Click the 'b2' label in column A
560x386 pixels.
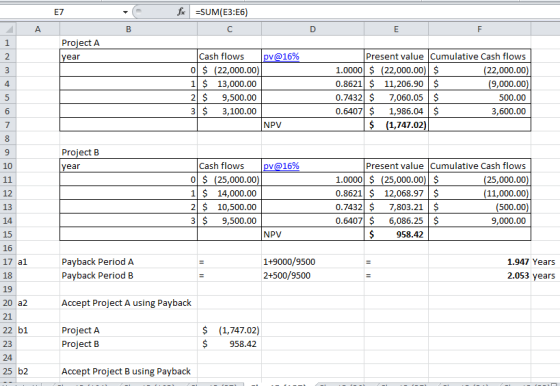[38, 371]
